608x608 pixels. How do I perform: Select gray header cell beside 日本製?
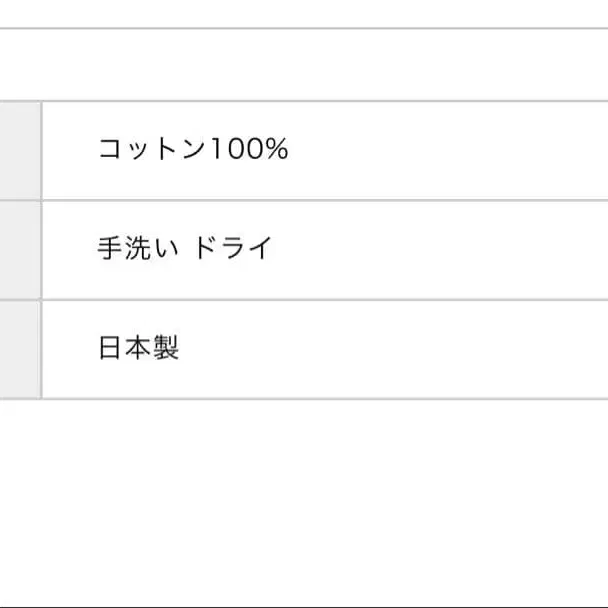[x=19, y=349]
